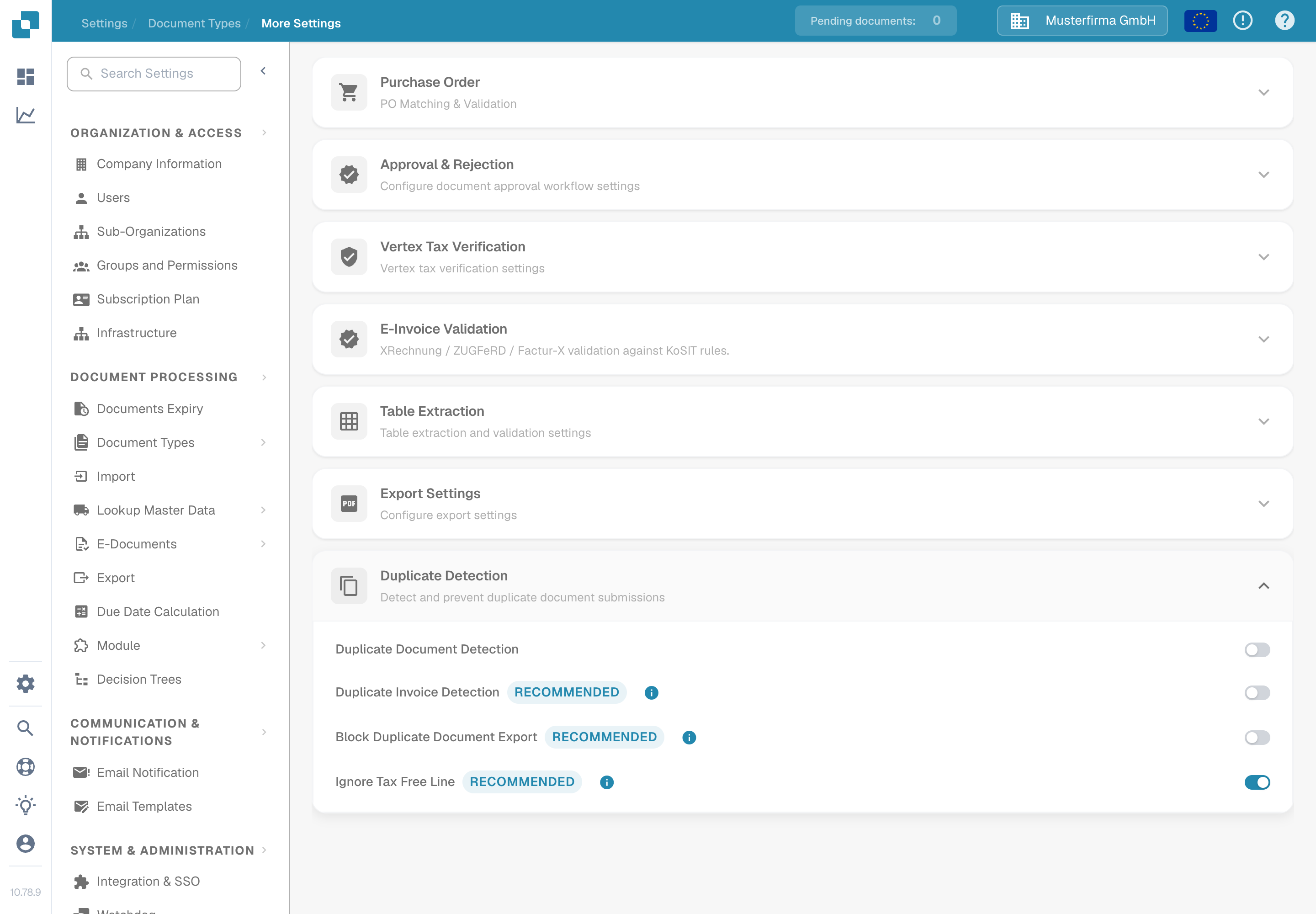Open the user account icon

tap(25, 843)
